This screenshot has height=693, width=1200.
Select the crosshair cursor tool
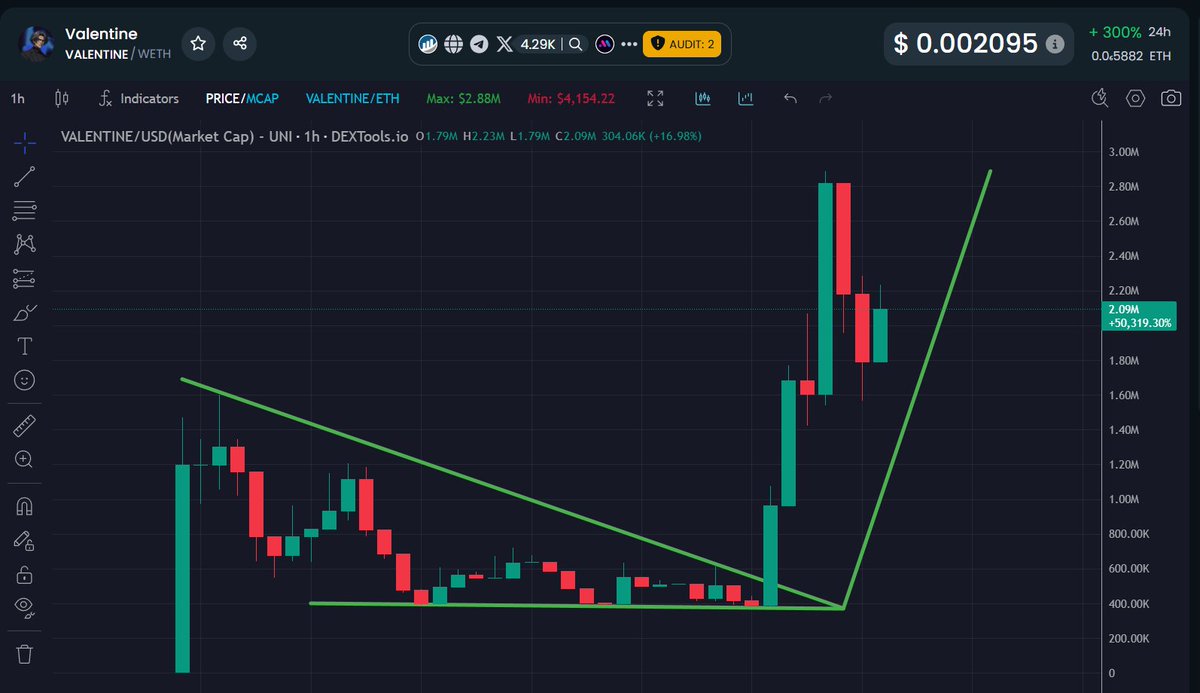click(x=25, y=143)
